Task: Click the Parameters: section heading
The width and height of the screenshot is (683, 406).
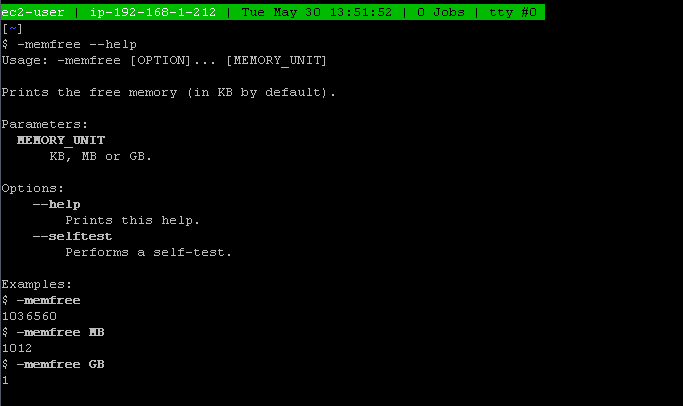Action: 44,125
